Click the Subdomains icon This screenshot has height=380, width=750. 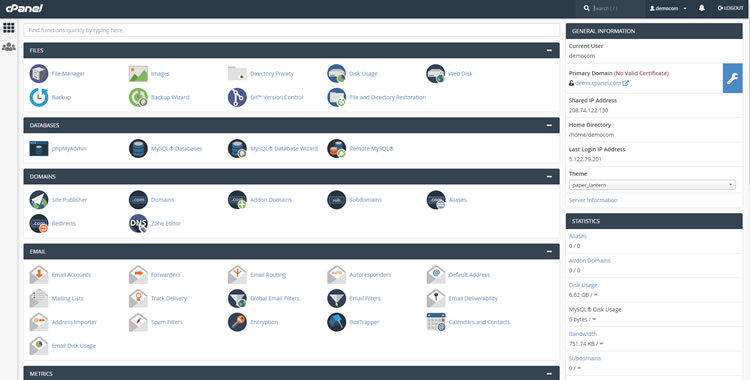[x=336, y=200]
